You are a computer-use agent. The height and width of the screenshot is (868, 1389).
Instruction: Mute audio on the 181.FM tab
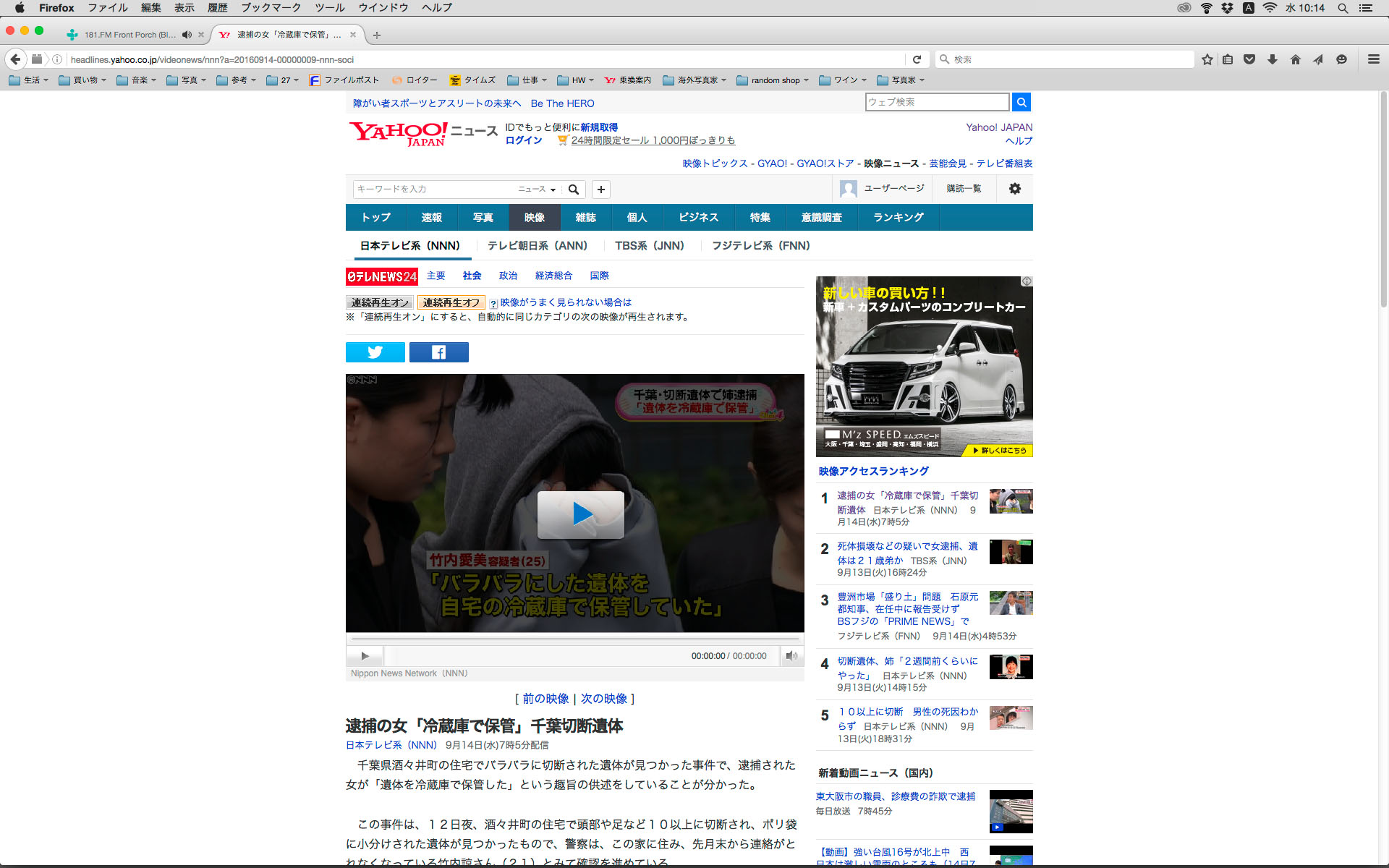click(x=187, y=35)
